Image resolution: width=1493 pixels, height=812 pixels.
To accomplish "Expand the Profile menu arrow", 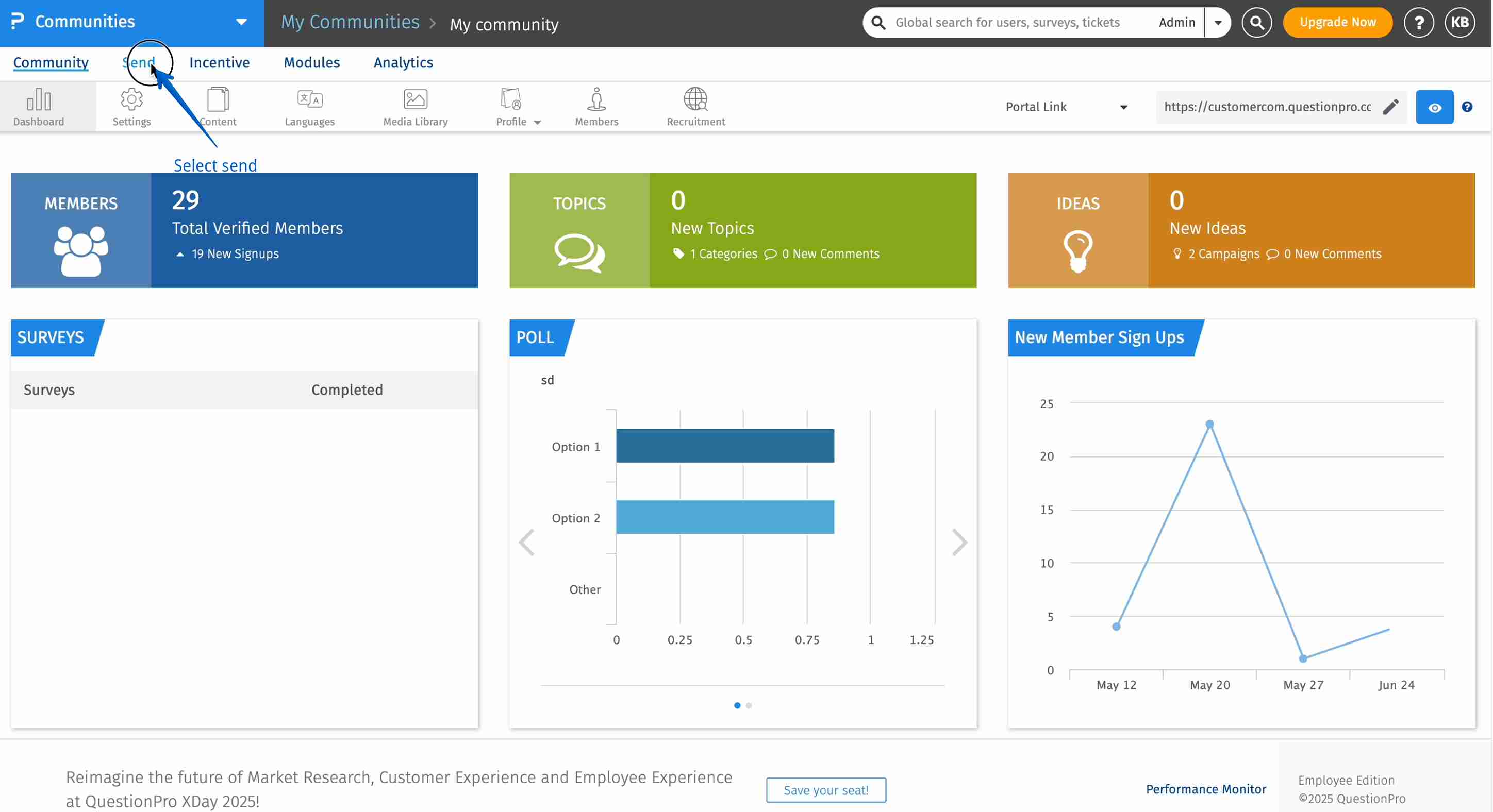I will pos(537,122).
